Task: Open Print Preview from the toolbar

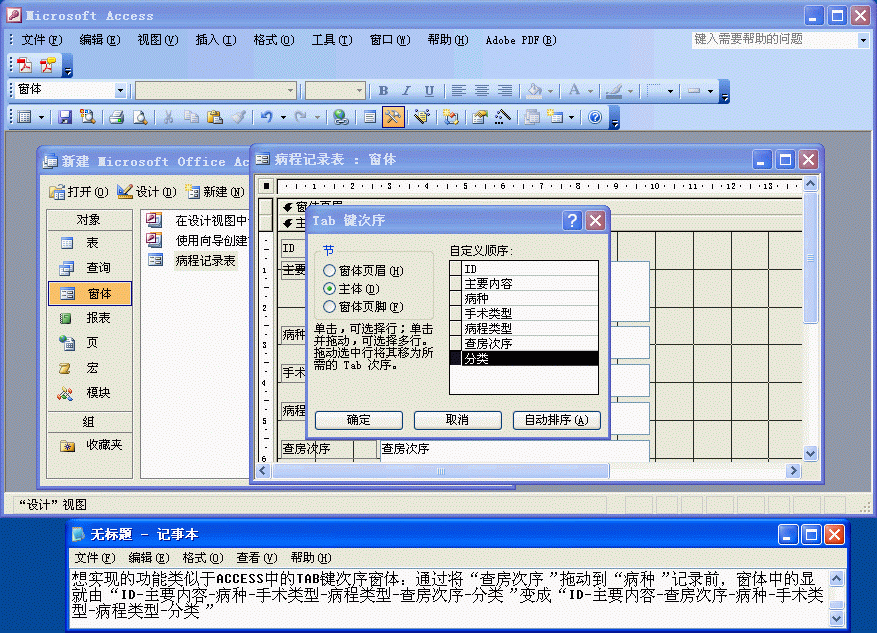Action: click(x=139, y=117)
